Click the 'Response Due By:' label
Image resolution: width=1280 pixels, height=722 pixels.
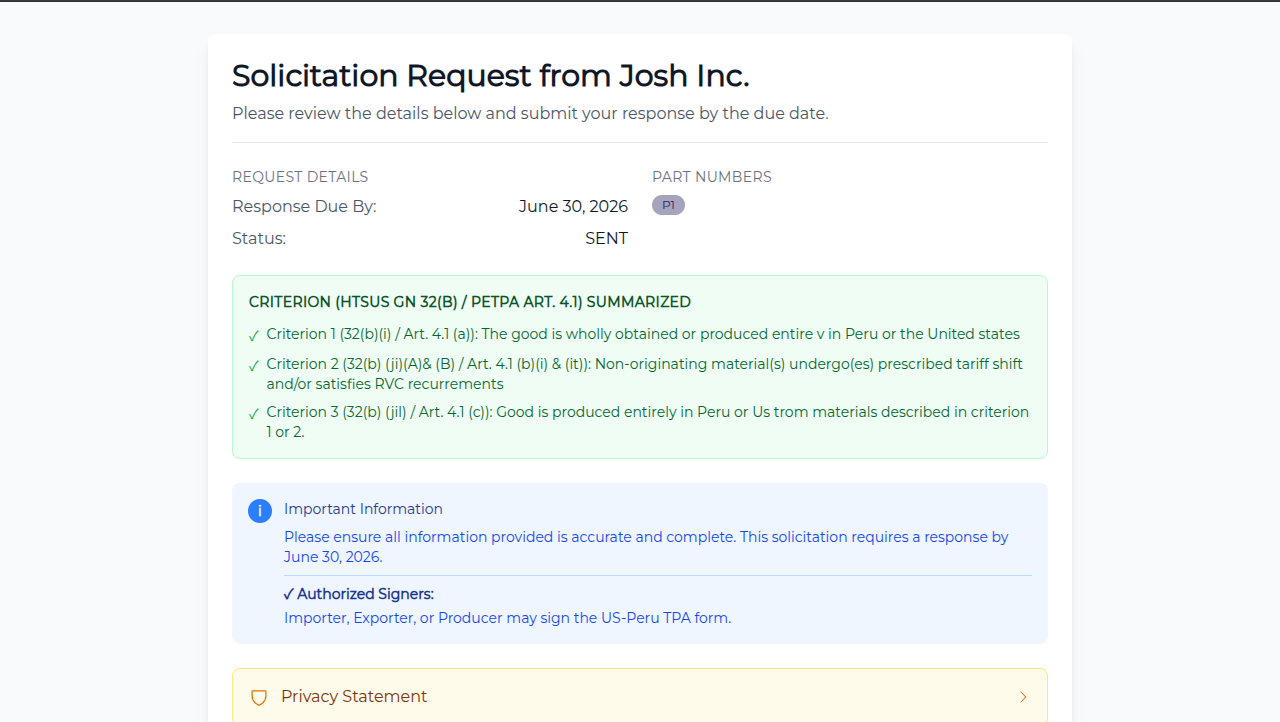coord(304,207)
